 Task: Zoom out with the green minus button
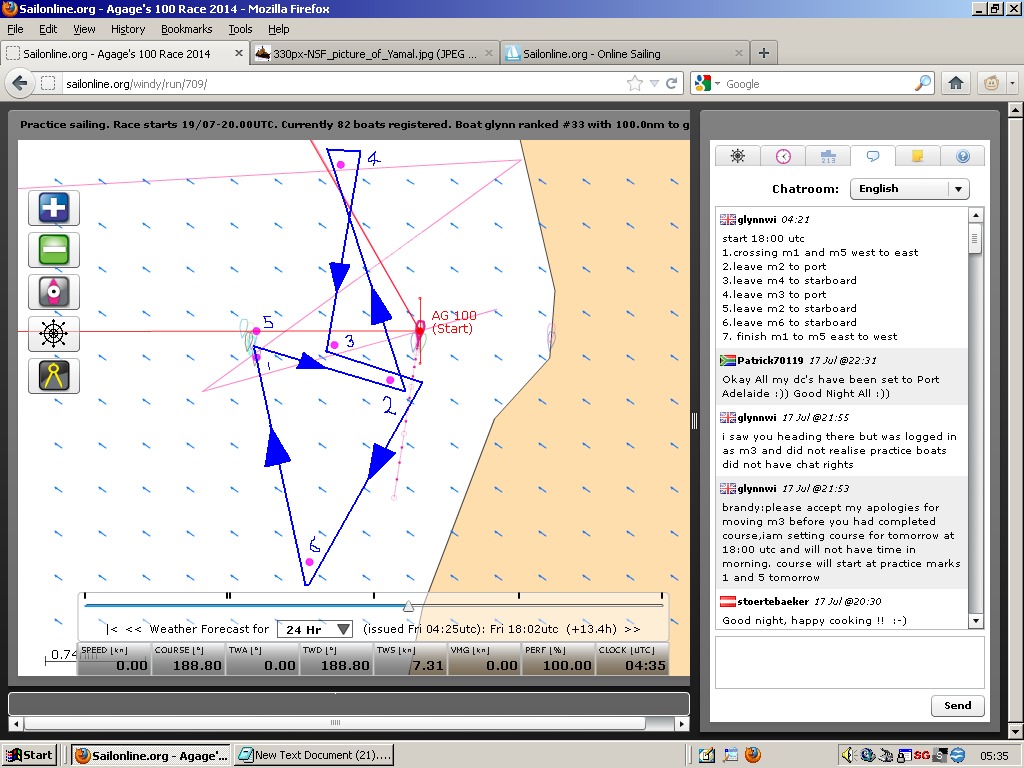[54, 249]
